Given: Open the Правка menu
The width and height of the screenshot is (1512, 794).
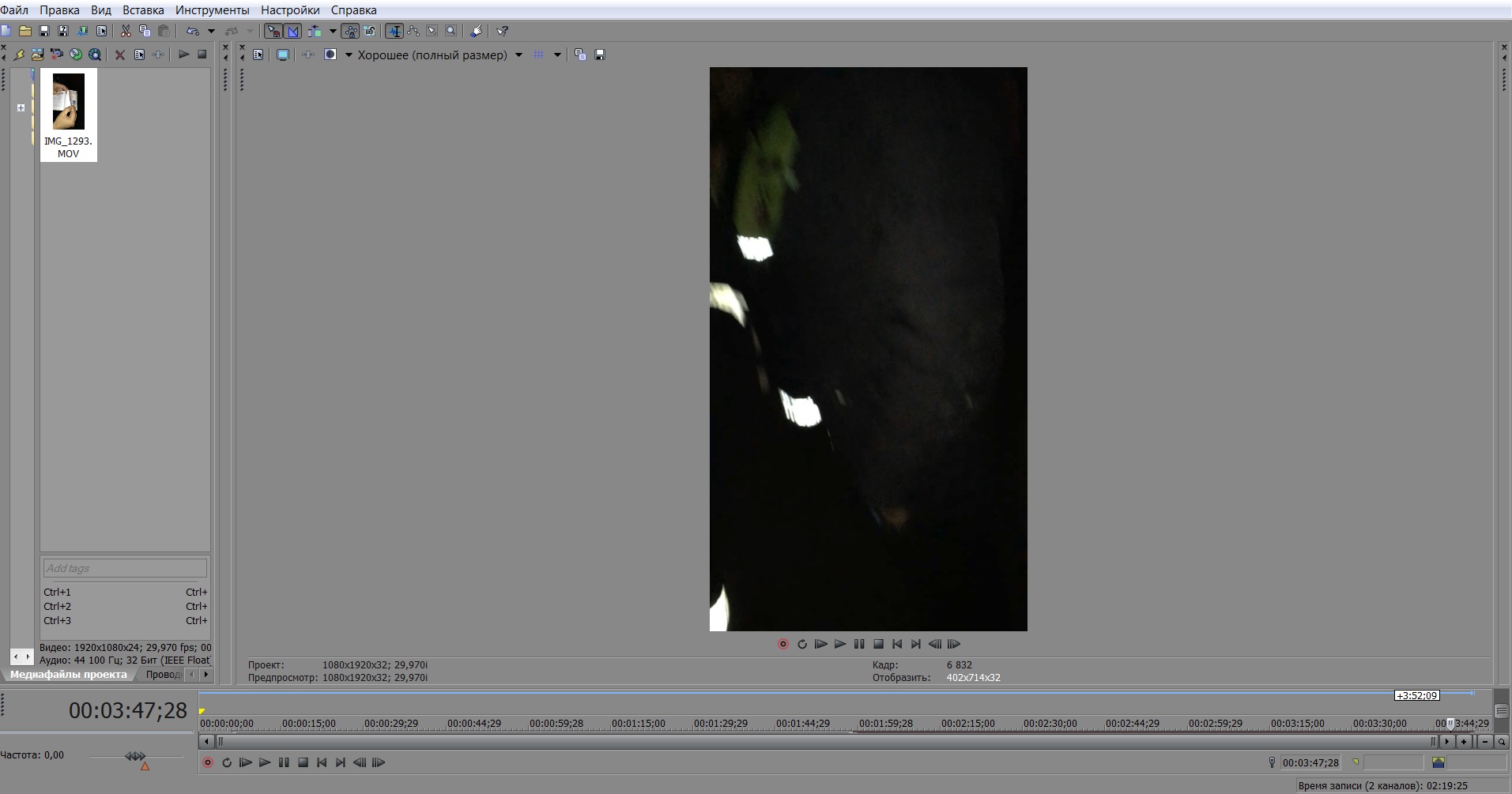Looking at the screenshot, I should pos(59,10).
